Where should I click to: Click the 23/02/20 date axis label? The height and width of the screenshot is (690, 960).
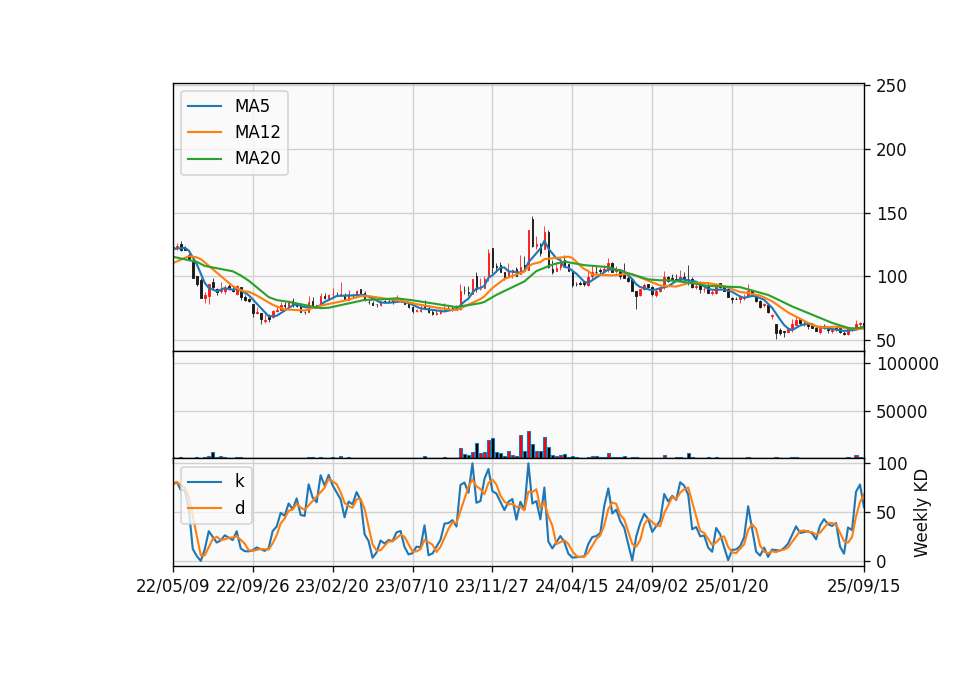pyautogui.click(x=332, y=586)
